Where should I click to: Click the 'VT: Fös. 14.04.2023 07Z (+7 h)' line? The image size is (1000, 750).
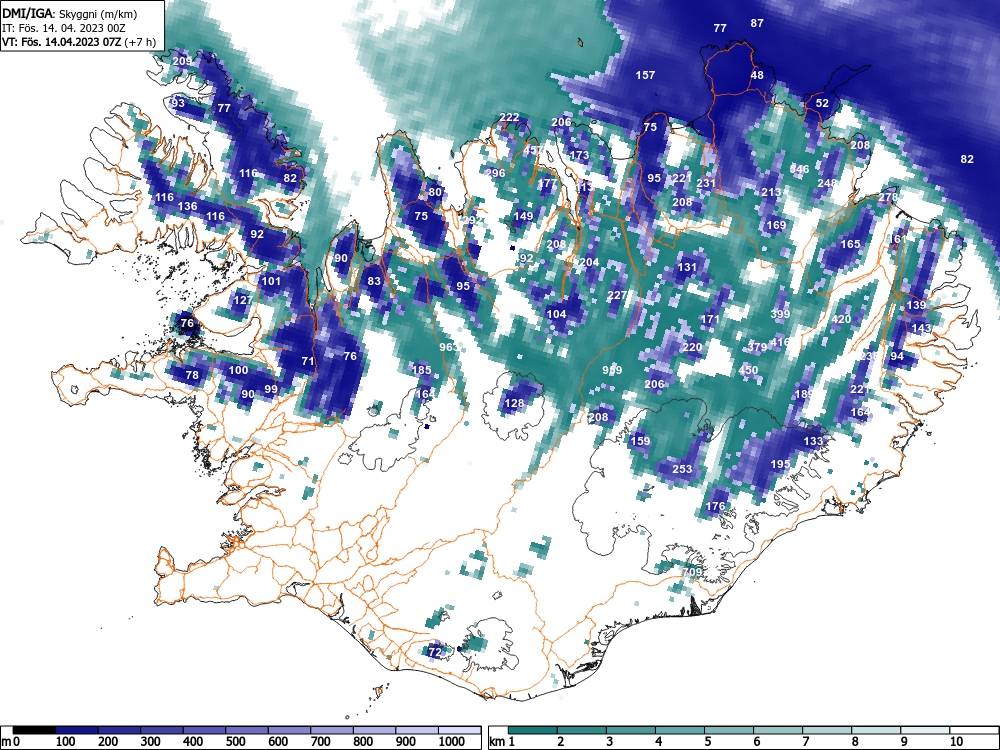[78, 43]
